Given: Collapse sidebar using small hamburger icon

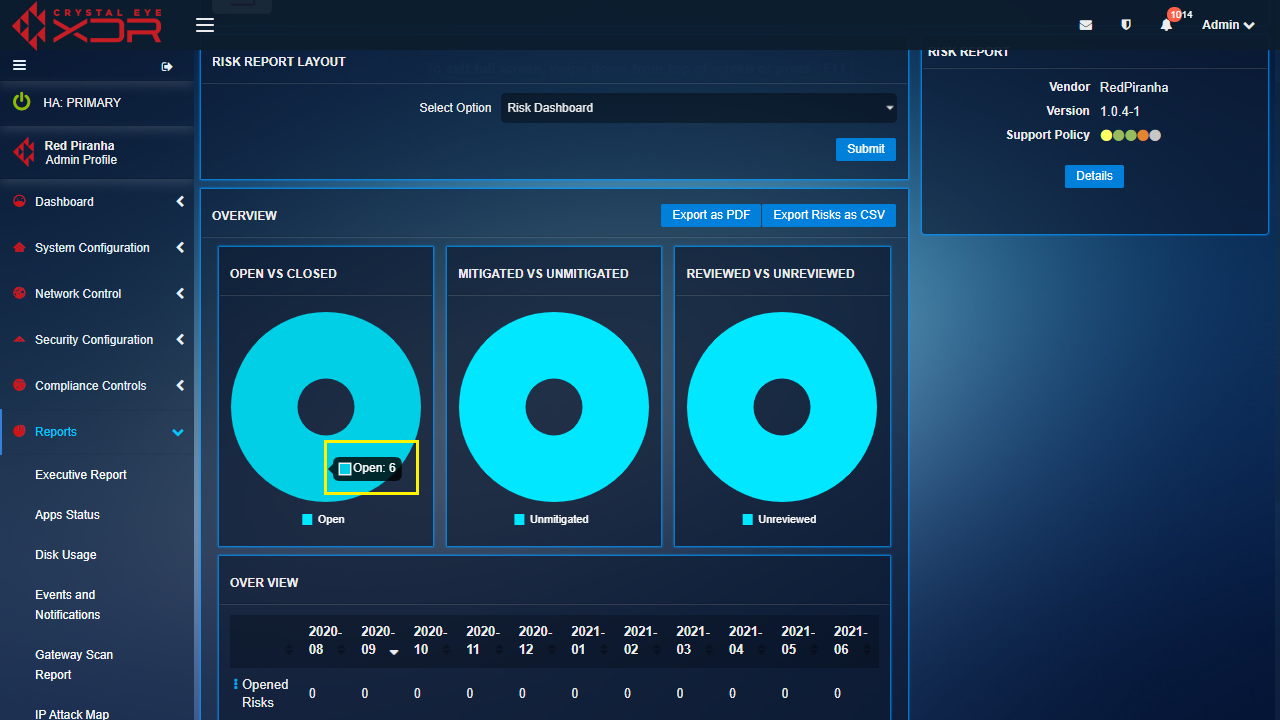Looking at the screenshot, I should point(19,65).
